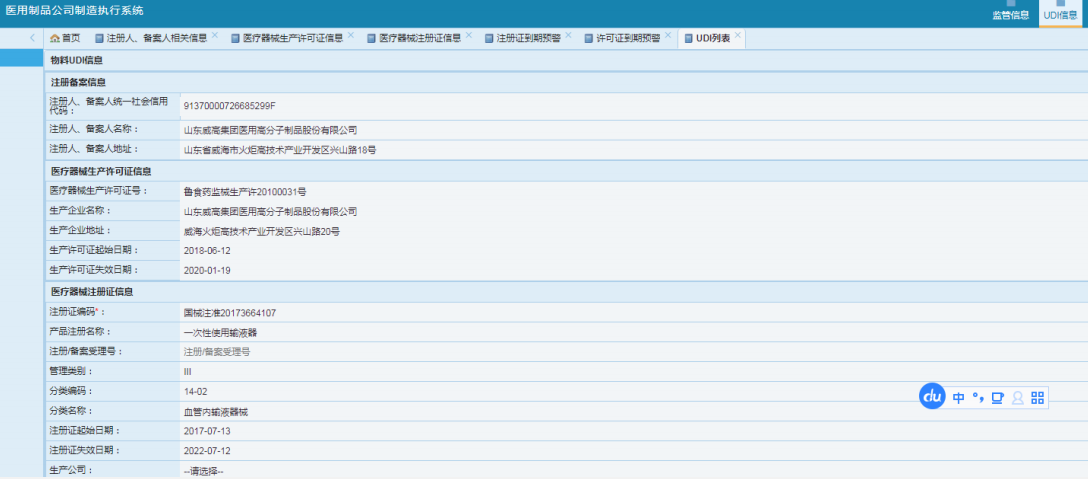
Task: Toggle the IME punctuation mode
Action: pyautogui.click(x=978, y=397)
